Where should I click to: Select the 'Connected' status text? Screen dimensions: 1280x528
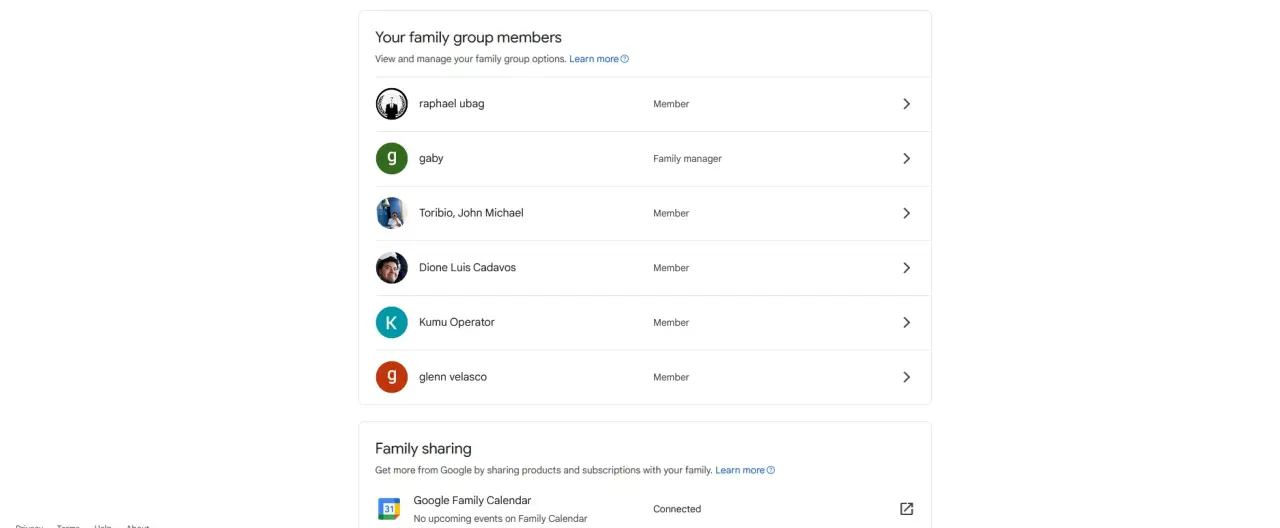click(677, 509)
